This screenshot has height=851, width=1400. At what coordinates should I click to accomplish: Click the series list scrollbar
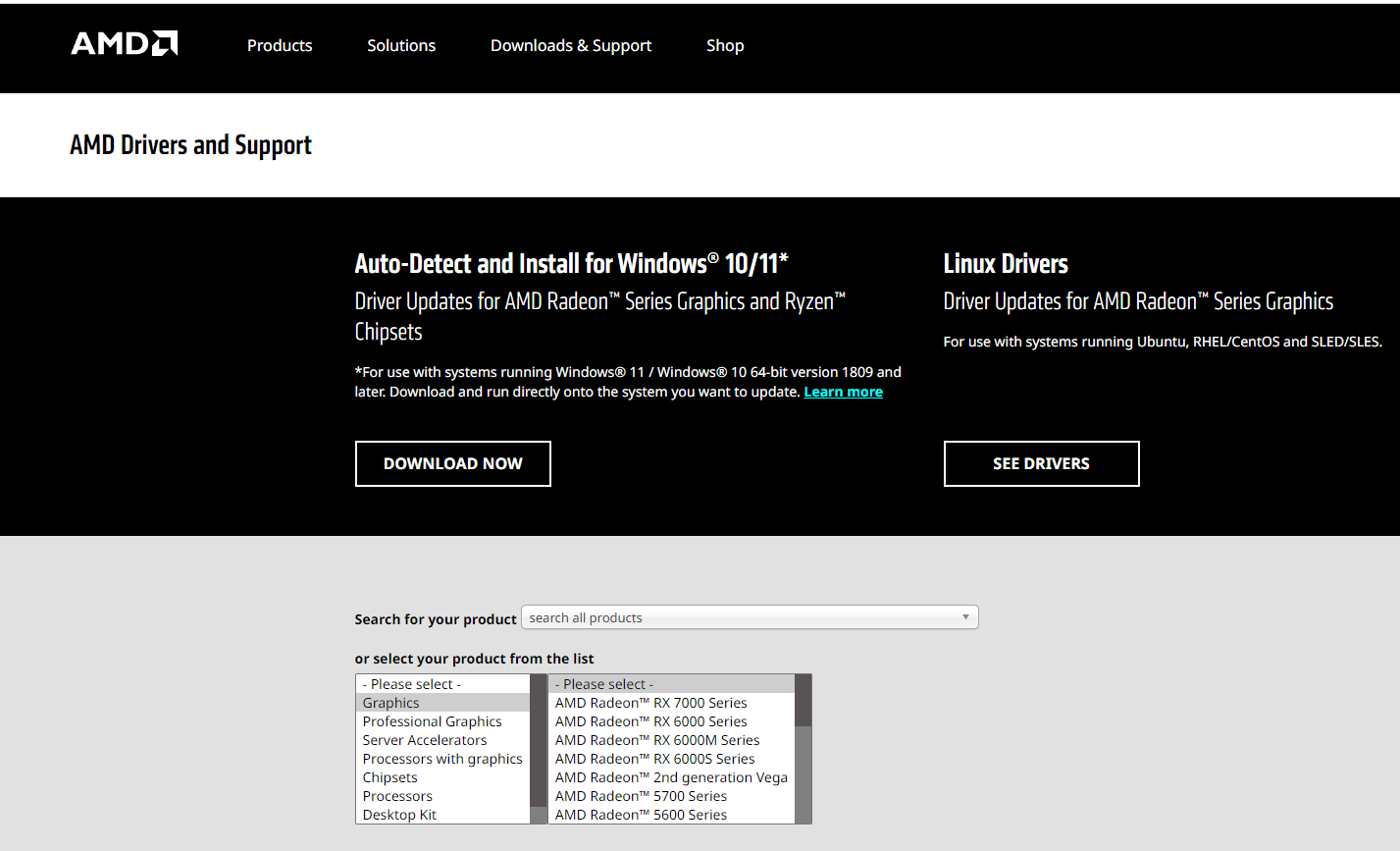click(x=803, y=749)
